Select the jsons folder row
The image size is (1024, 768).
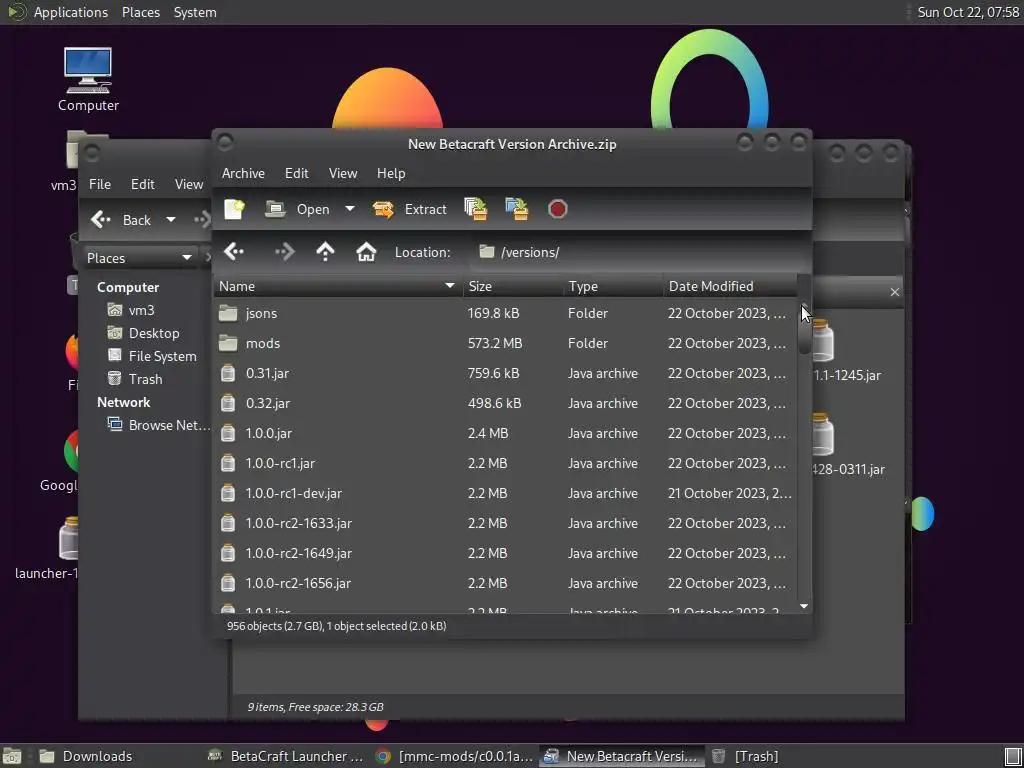pos(505,313)
